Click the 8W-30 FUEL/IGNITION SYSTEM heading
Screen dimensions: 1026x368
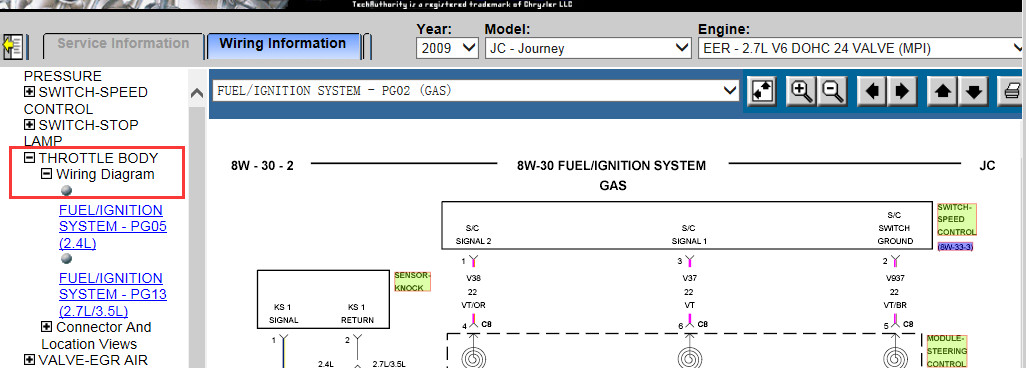[611, 166]
